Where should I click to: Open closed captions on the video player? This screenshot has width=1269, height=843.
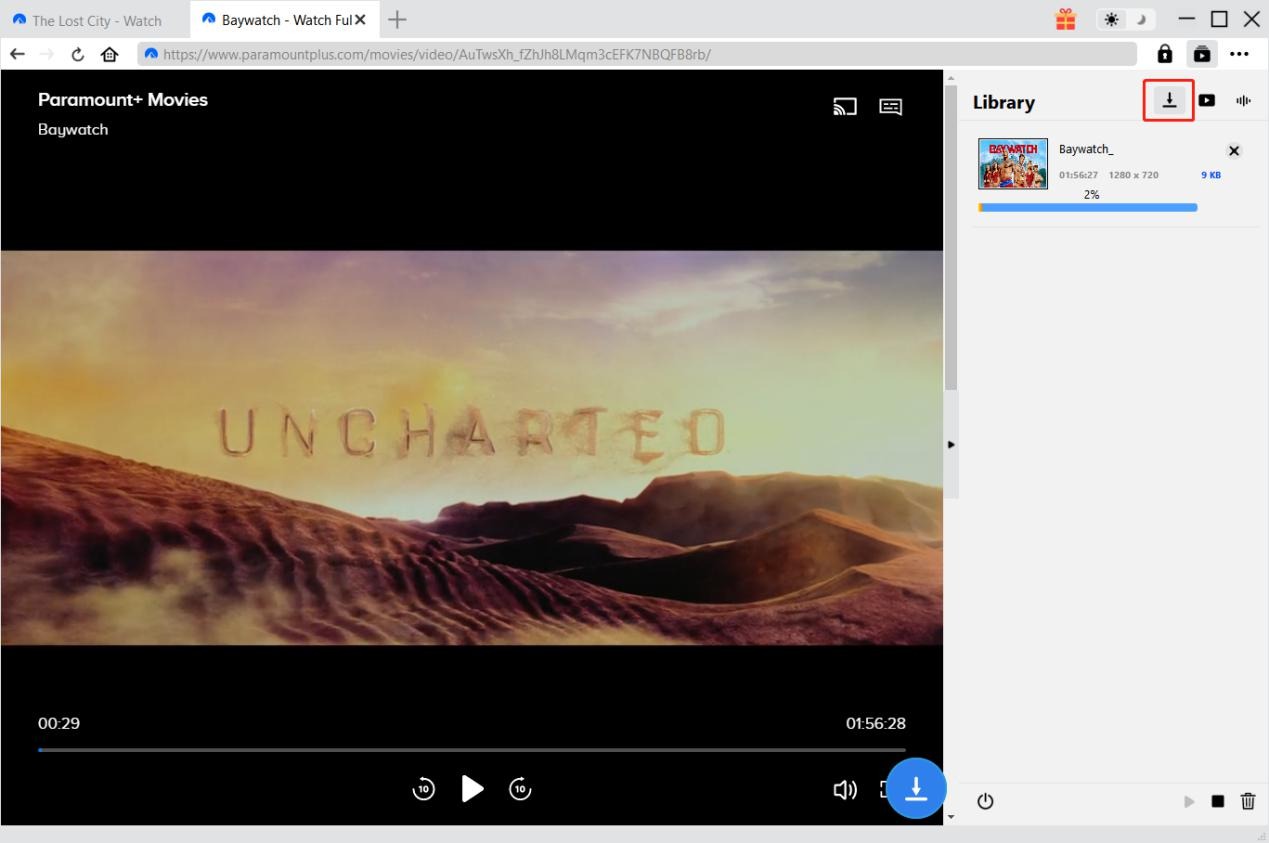tap(890, 106)
